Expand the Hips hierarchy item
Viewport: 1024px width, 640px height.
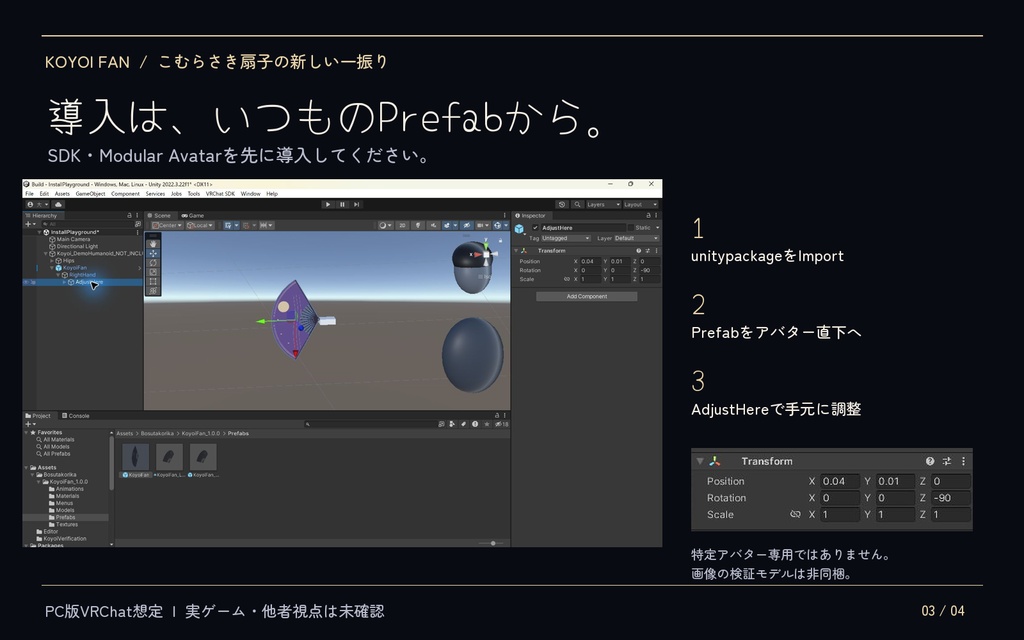click(x=52, y=261)
